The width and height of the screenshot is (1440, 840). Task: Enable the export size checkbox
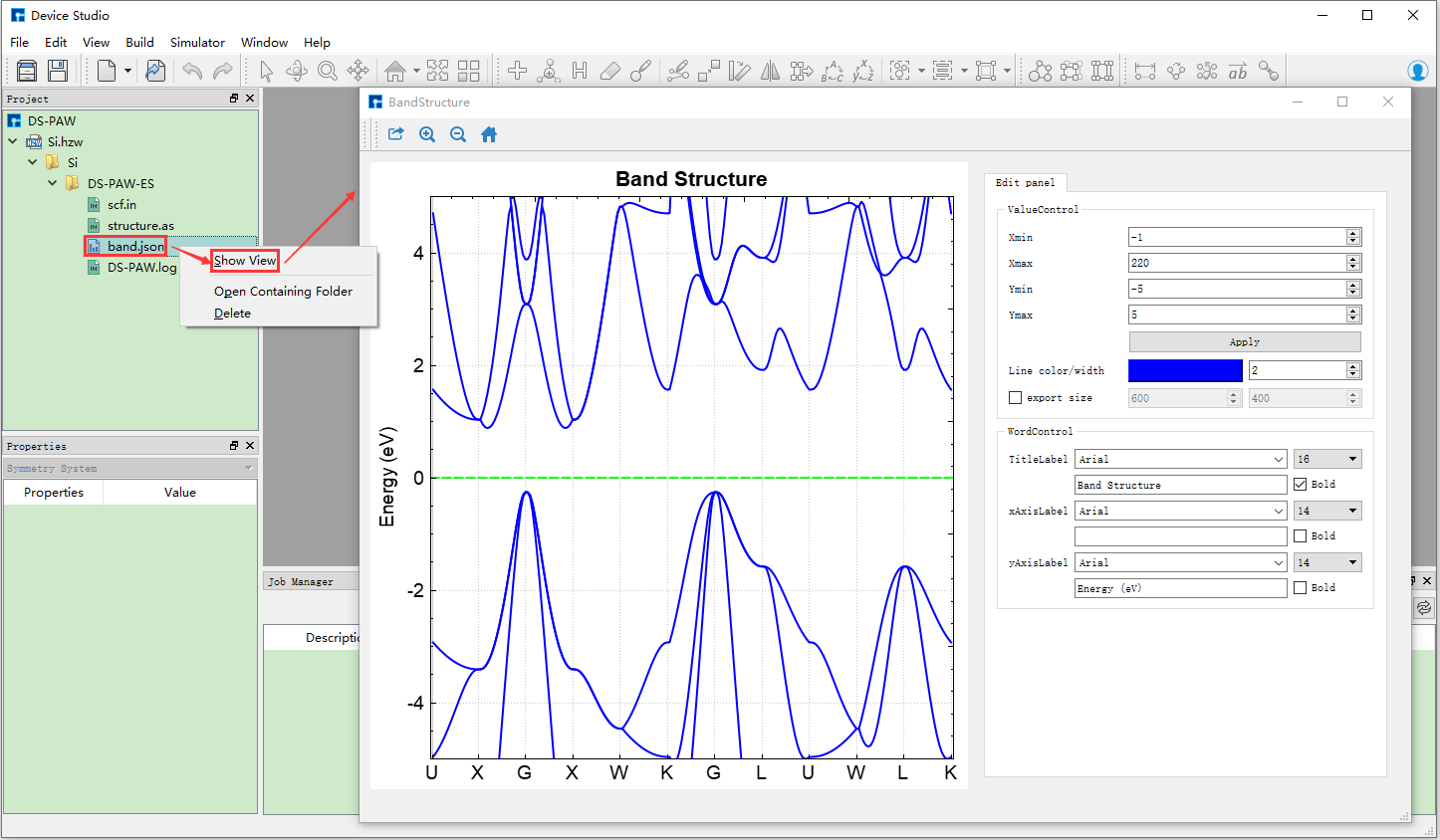1015,398
